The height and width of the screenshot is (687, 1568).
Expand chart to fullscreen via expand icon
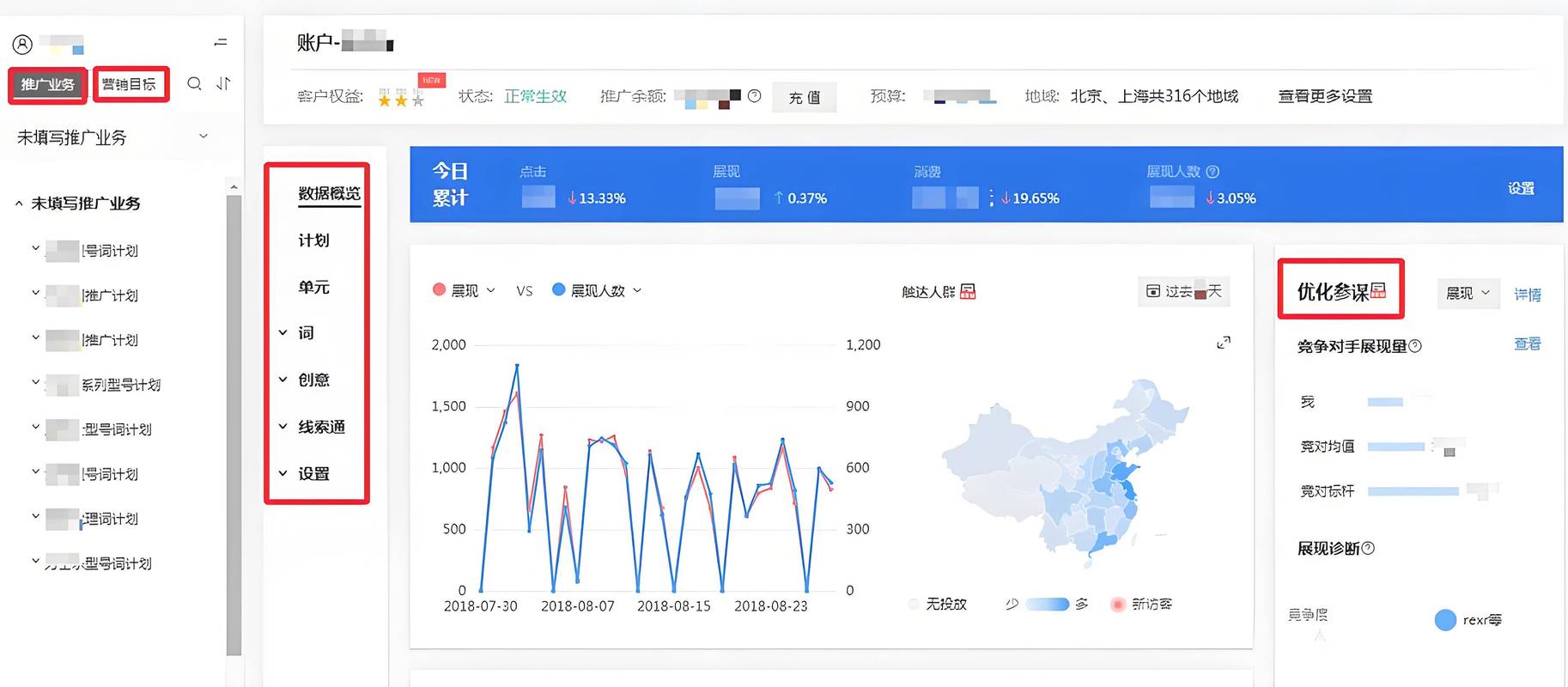1224,343
